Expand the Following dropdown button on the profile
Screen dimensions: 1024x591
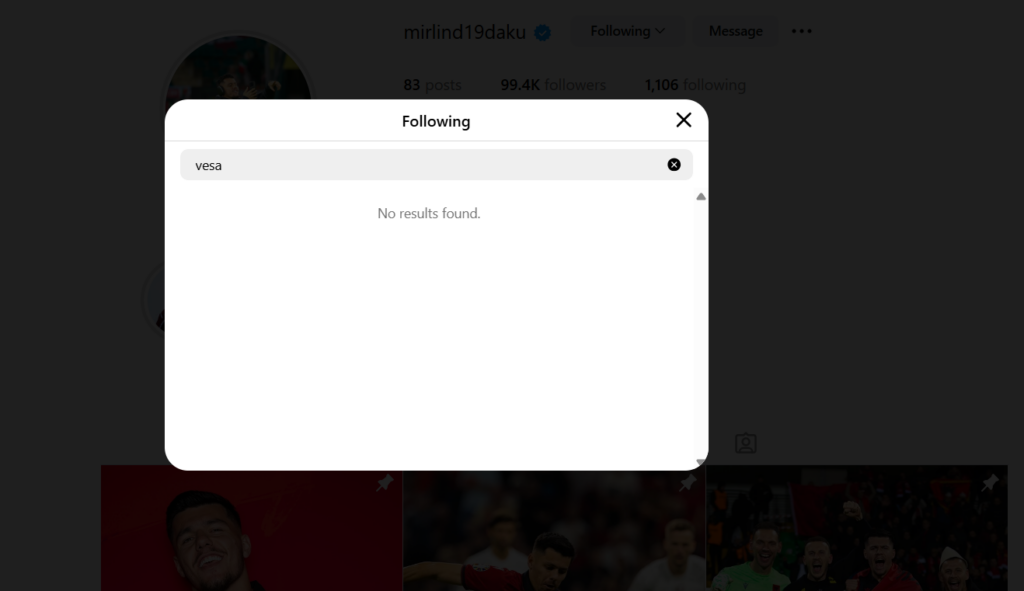click(627, 32)
